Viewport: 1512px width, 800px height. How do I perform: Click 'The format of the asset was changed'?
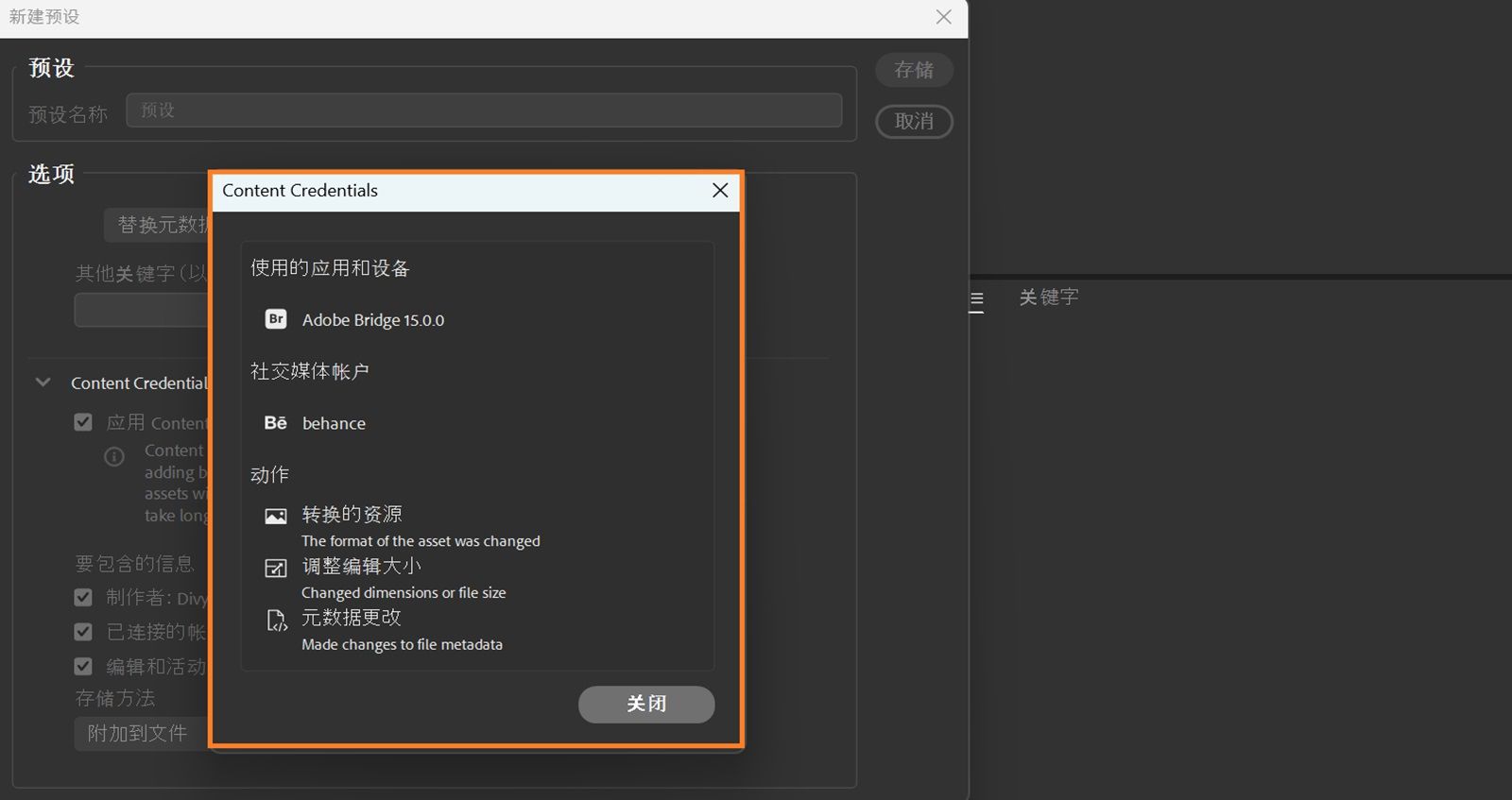(421, 541)
